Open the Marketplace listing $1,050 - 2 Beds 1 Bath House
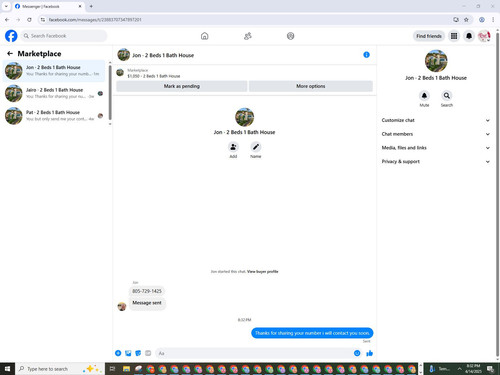Image resolution: width=500 pixels, height=375 pixels. pos(154,76)
